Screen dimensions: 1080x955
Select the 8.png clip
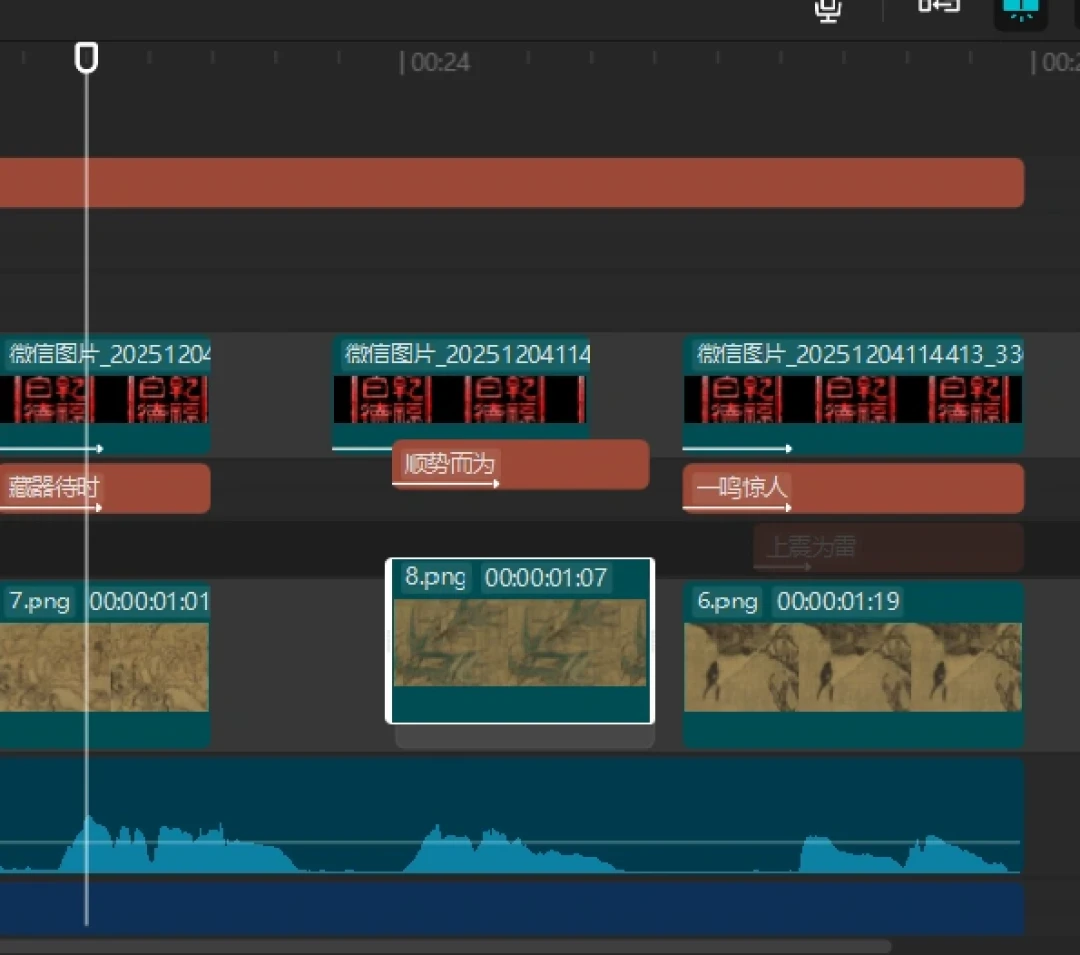[520, 640]
